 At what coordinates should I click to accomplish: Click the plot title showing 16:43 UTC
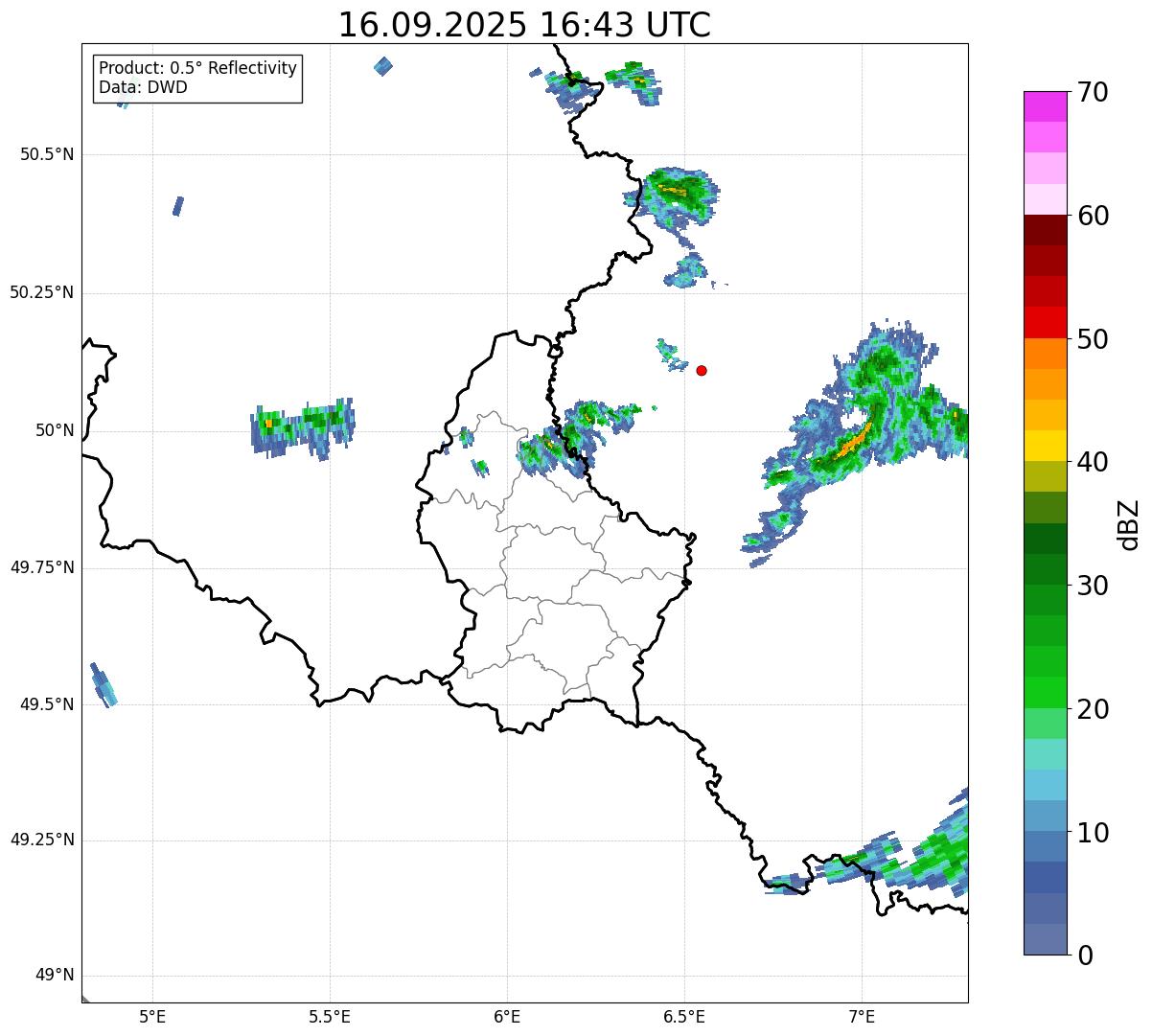tap(524, 25)
